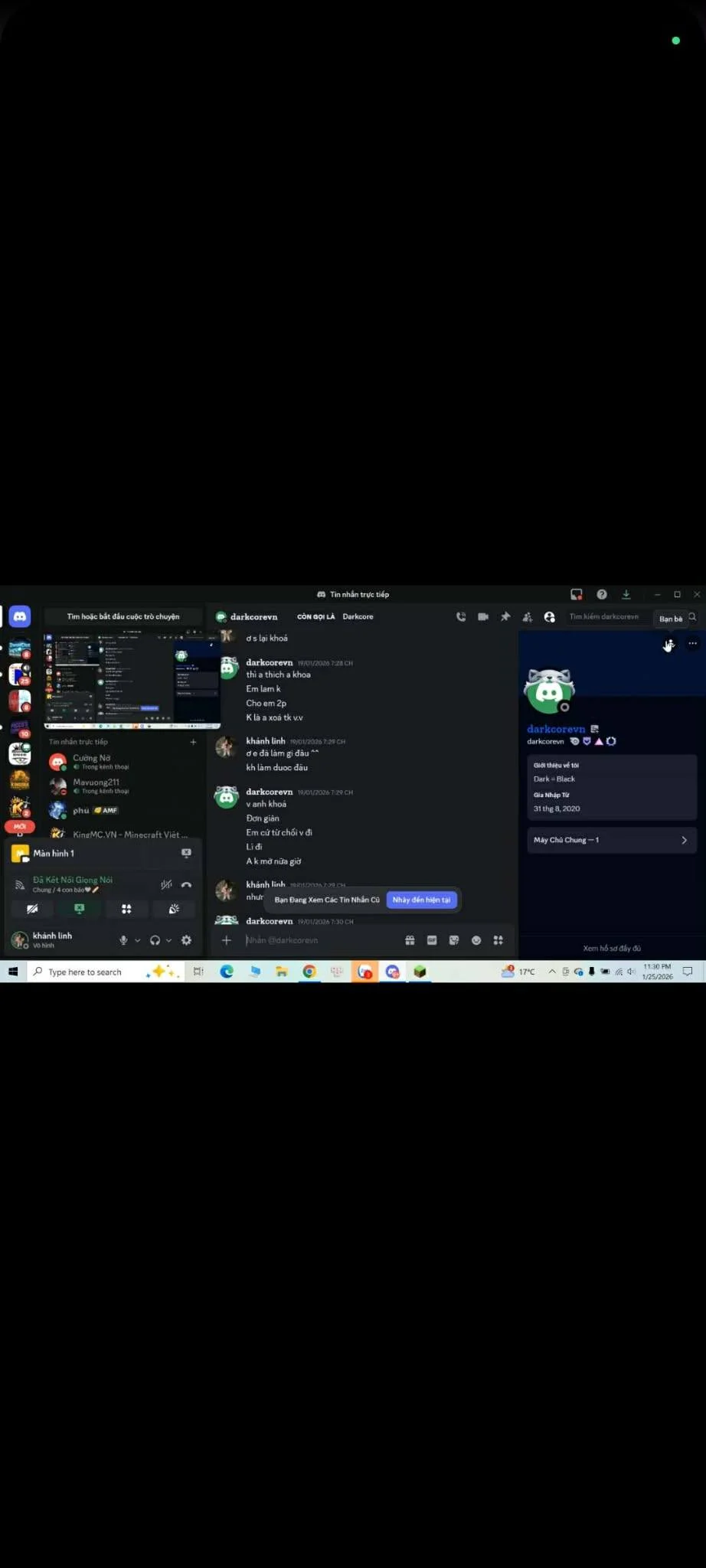Open the GIF picker
Image resolution: width=706 pixels, height=1568 pixels.
[x=432, y=940]
